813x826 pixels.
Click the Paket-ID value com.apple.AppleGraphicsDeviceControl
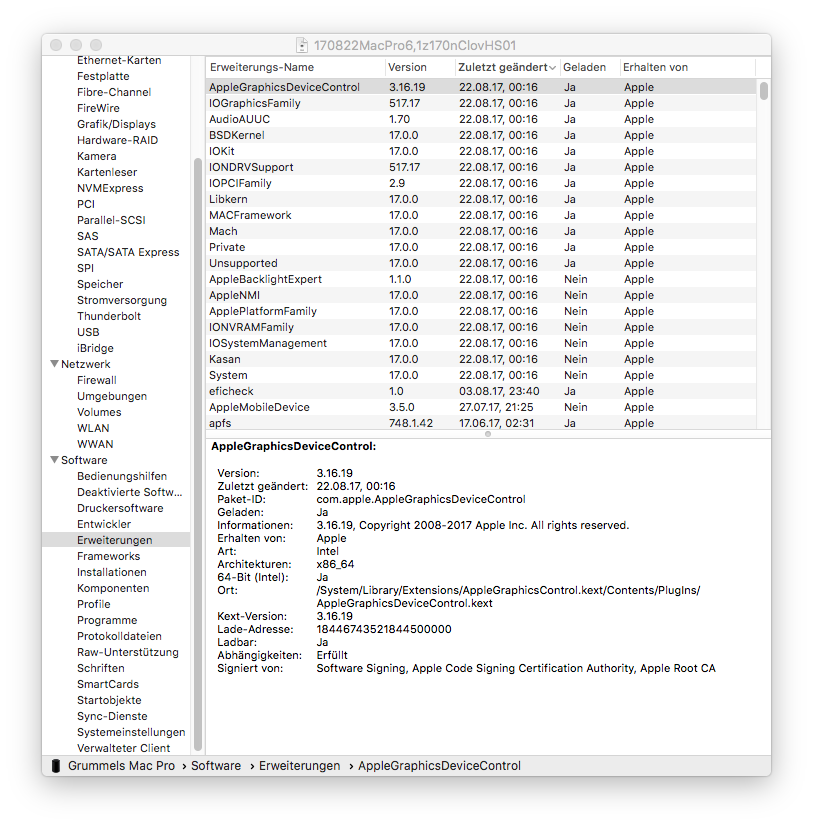click(x=420, y=499)
